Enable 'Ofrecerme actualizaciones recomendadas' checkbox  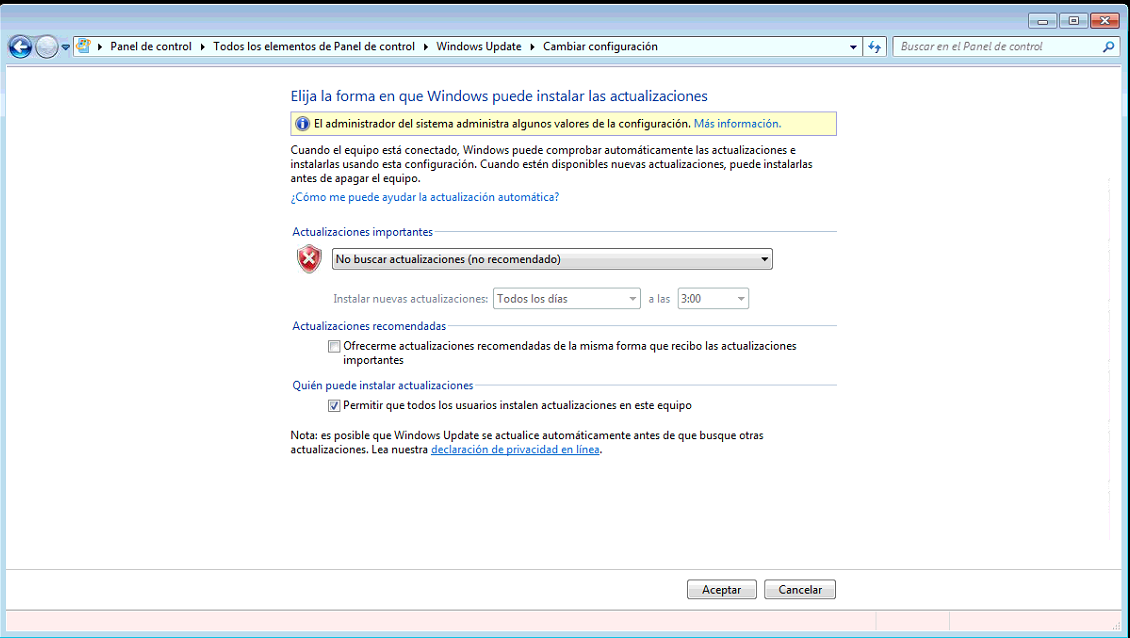tap(334, 346)
